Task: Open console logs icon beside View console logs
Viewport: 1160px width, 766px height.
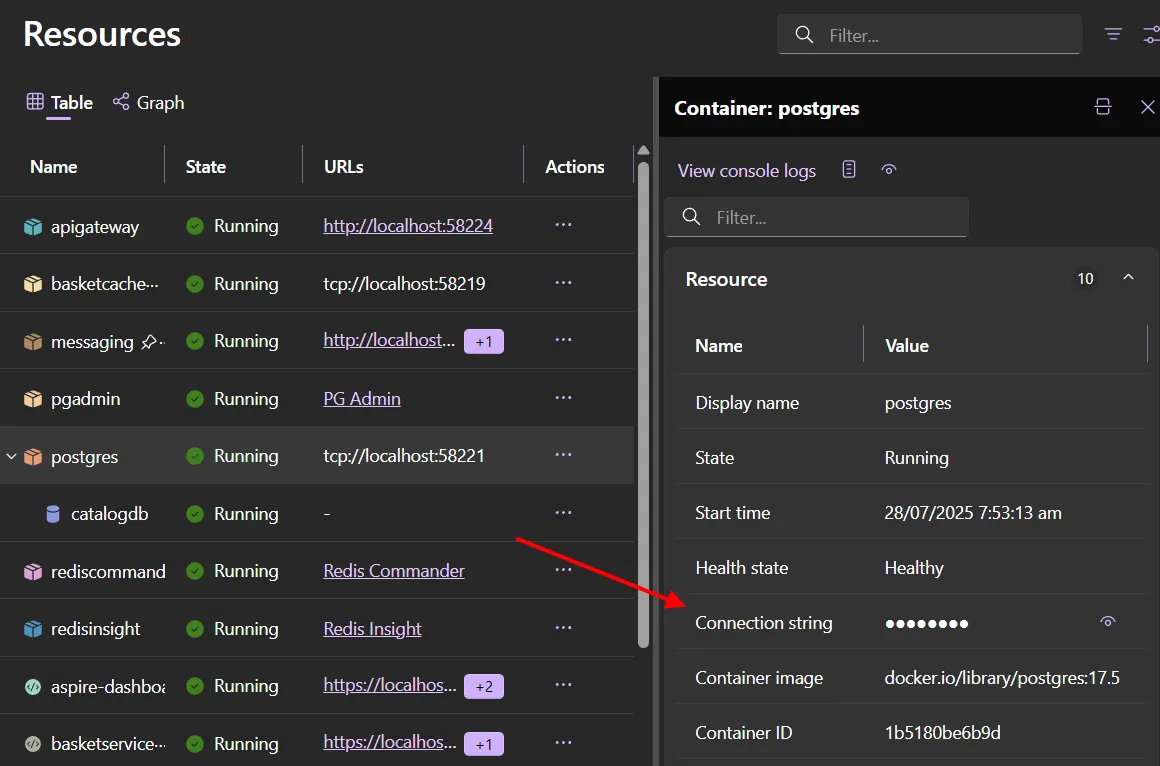Action: click(848, 170)
